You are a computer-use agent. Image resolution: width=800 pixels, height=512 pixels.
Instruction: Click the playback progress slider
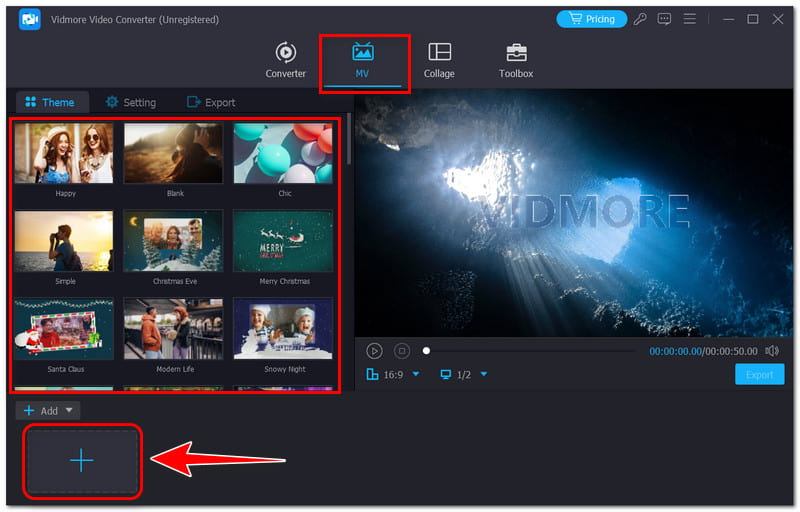pos(529,351)
